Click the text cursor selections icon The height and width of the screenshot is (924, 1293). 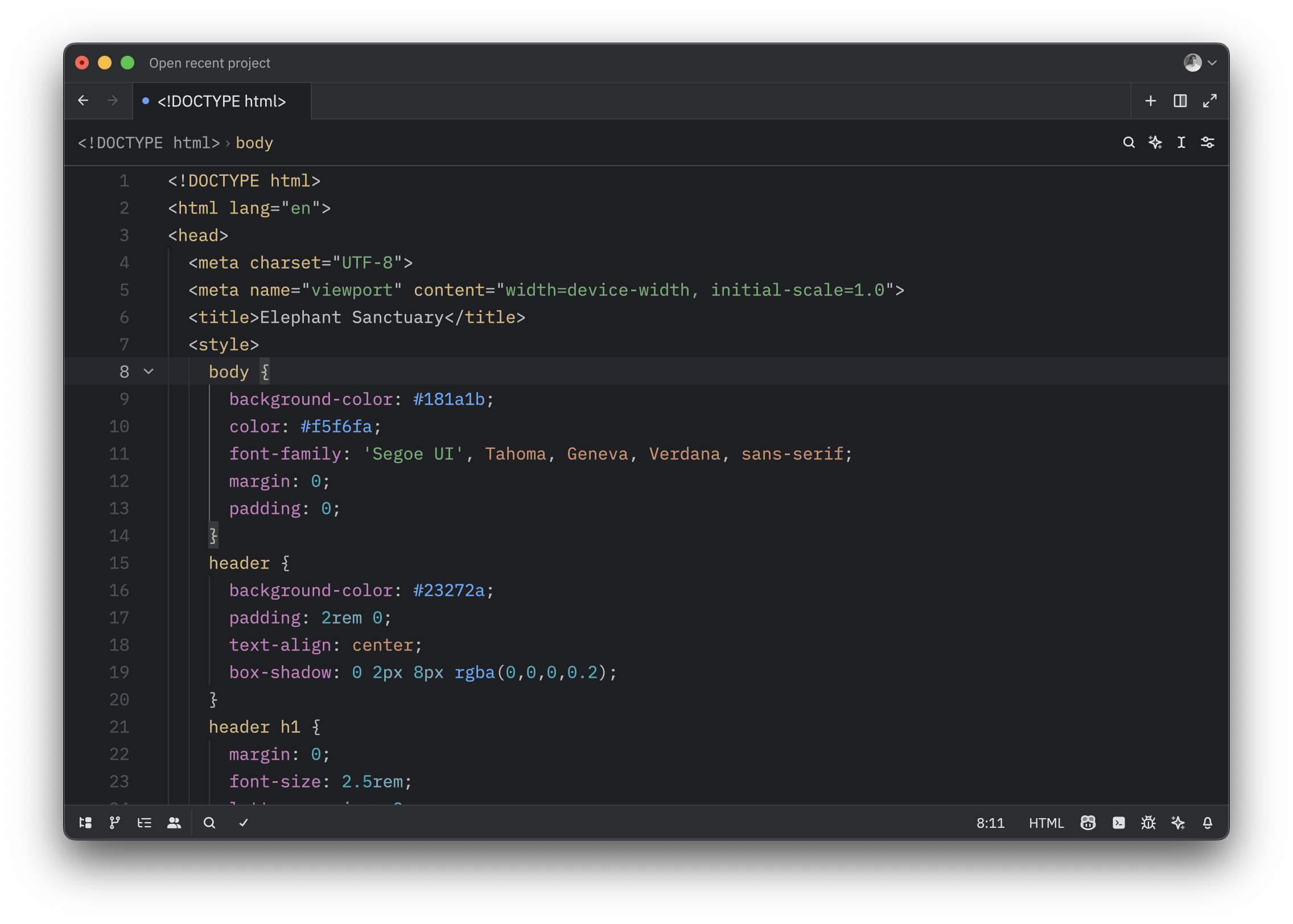tap(1181, 142)
